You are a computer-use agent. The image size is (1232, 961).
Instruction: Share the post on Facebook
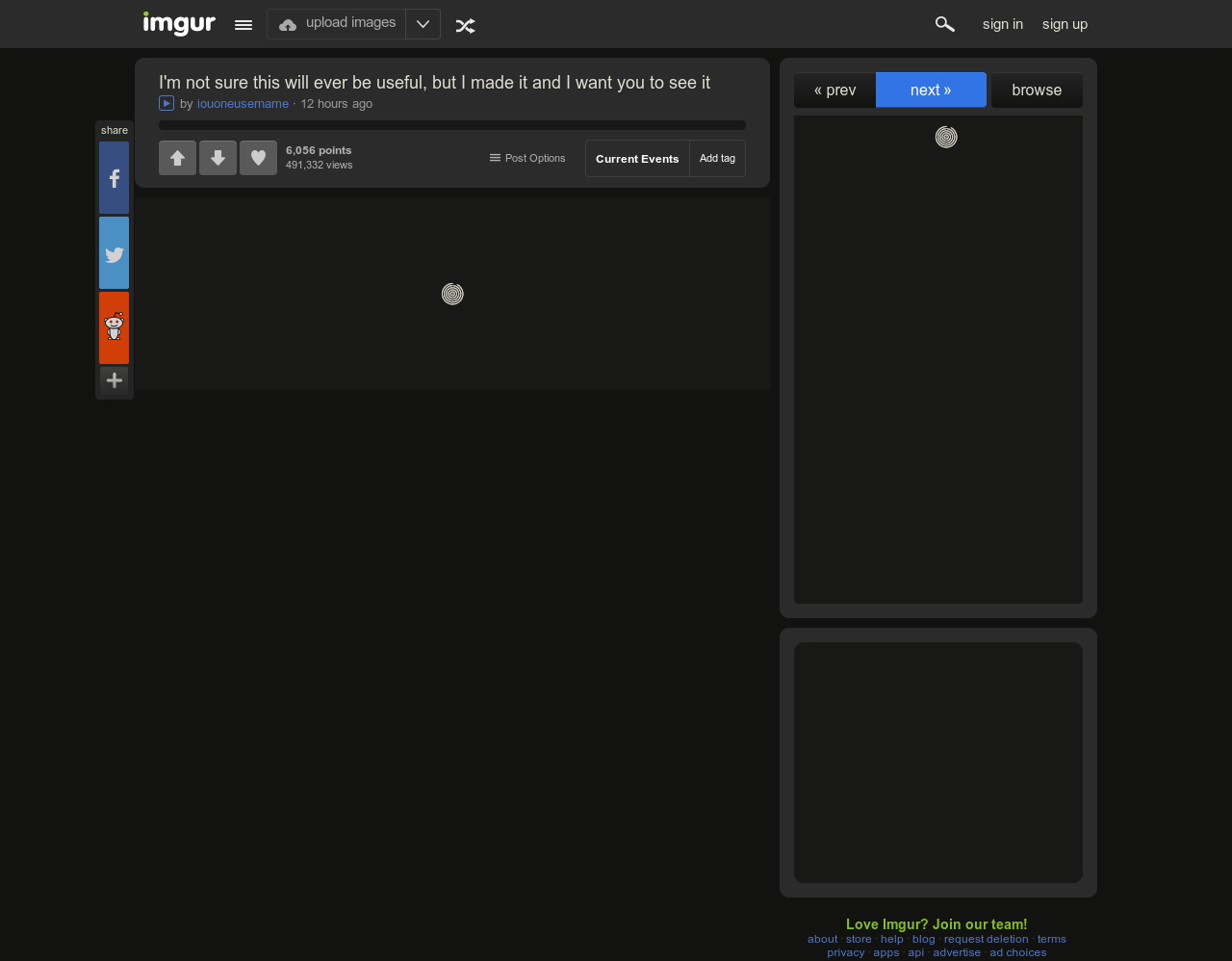click(x=114, y=178)
